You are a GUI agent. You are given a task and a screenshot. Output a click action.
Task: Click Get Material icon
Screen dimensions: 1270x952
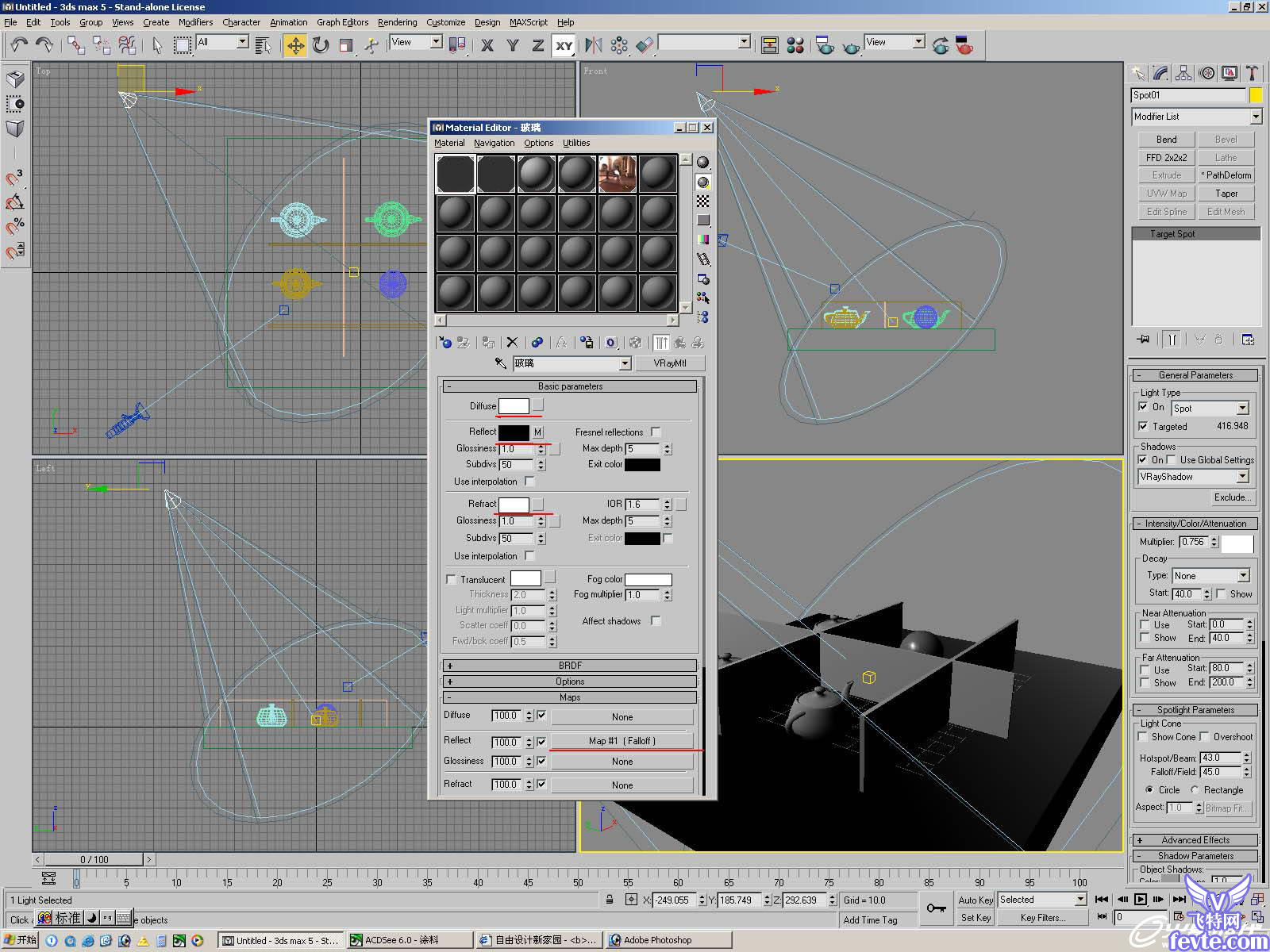coord(444,343)
